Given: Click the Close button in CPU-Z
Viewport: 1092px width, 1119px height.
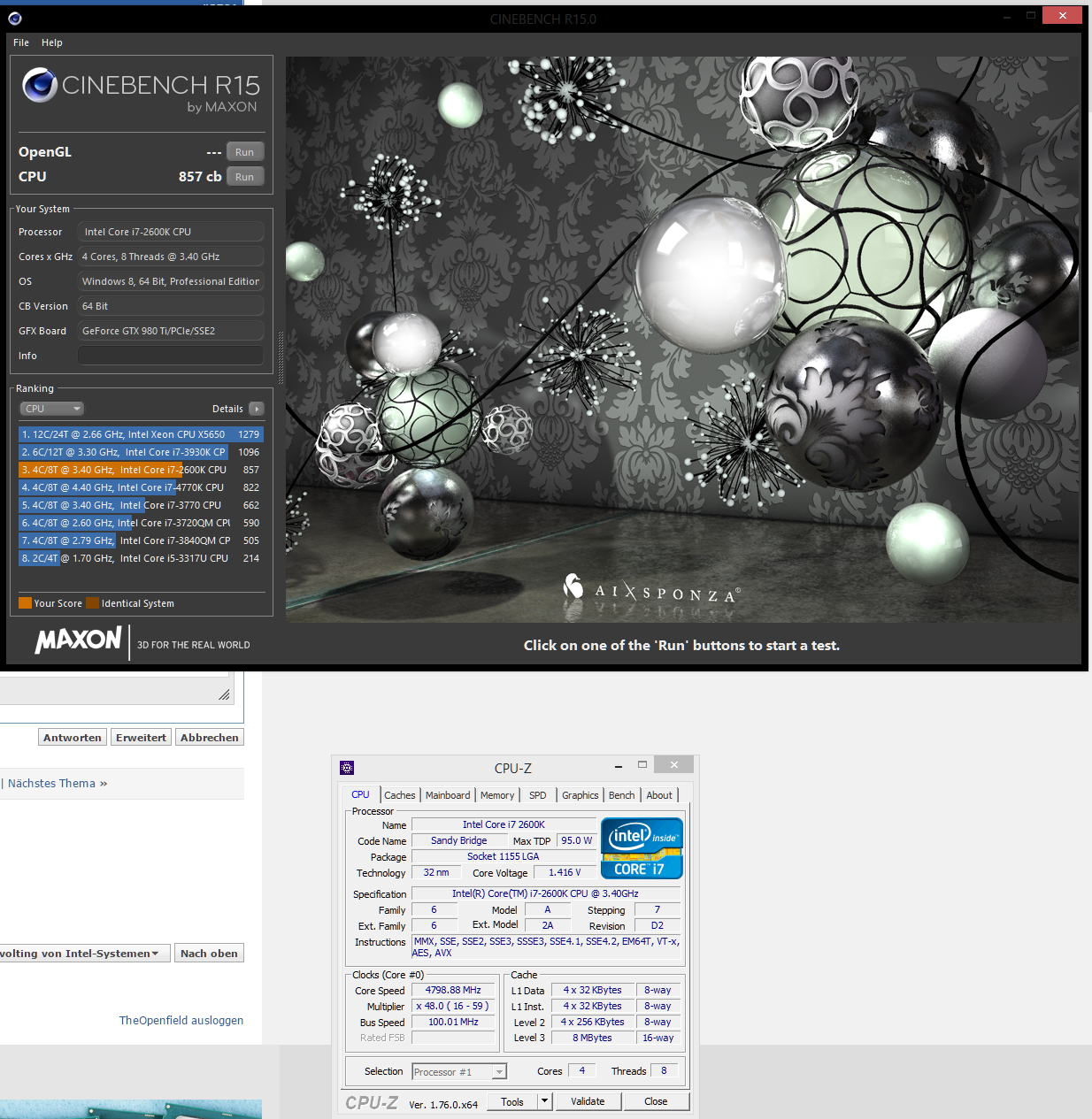Looking at the screenshot, I should (x=656, y=1102).
